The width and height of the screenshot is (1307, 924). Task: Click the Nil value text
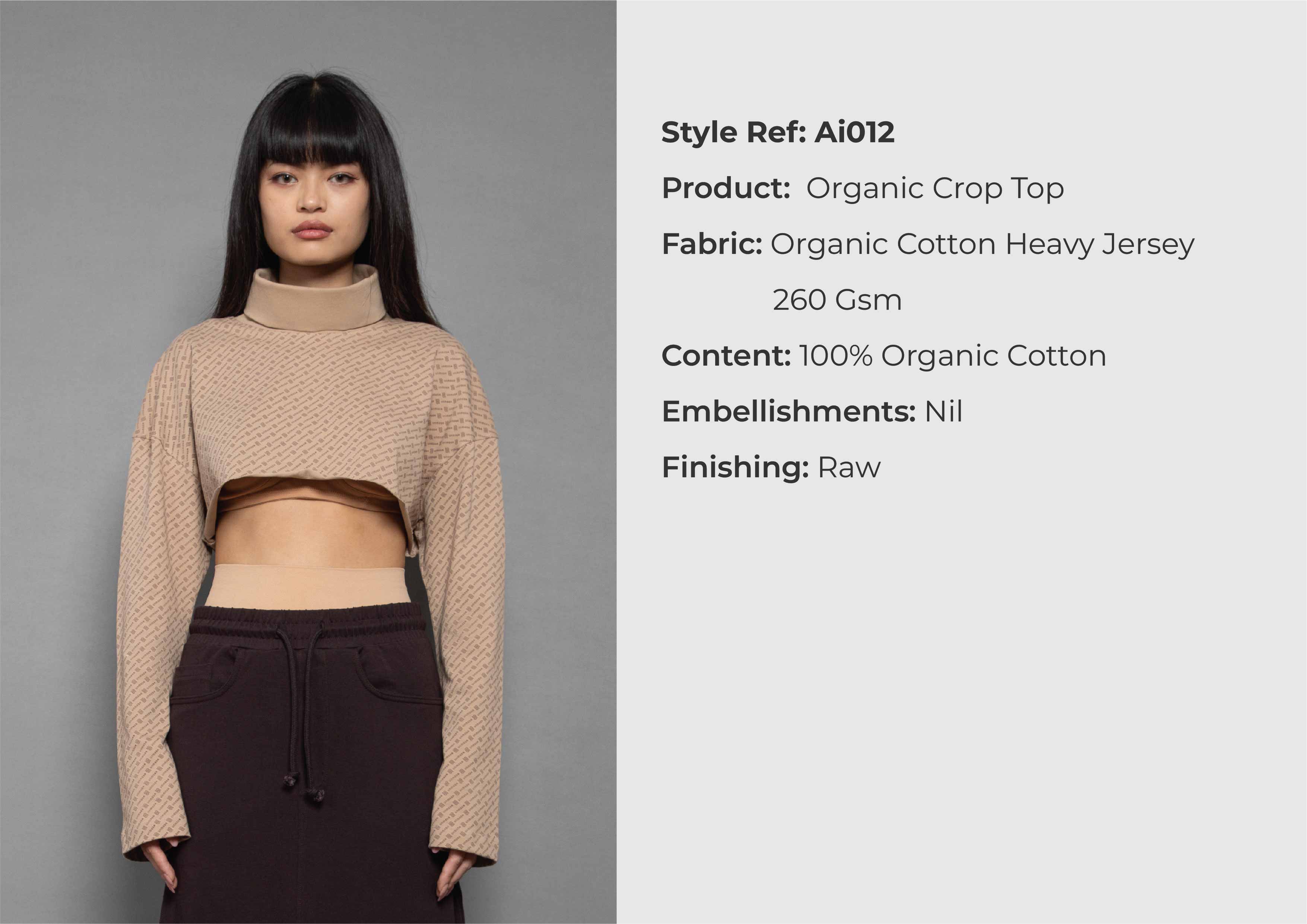click(x=943, y=411)
